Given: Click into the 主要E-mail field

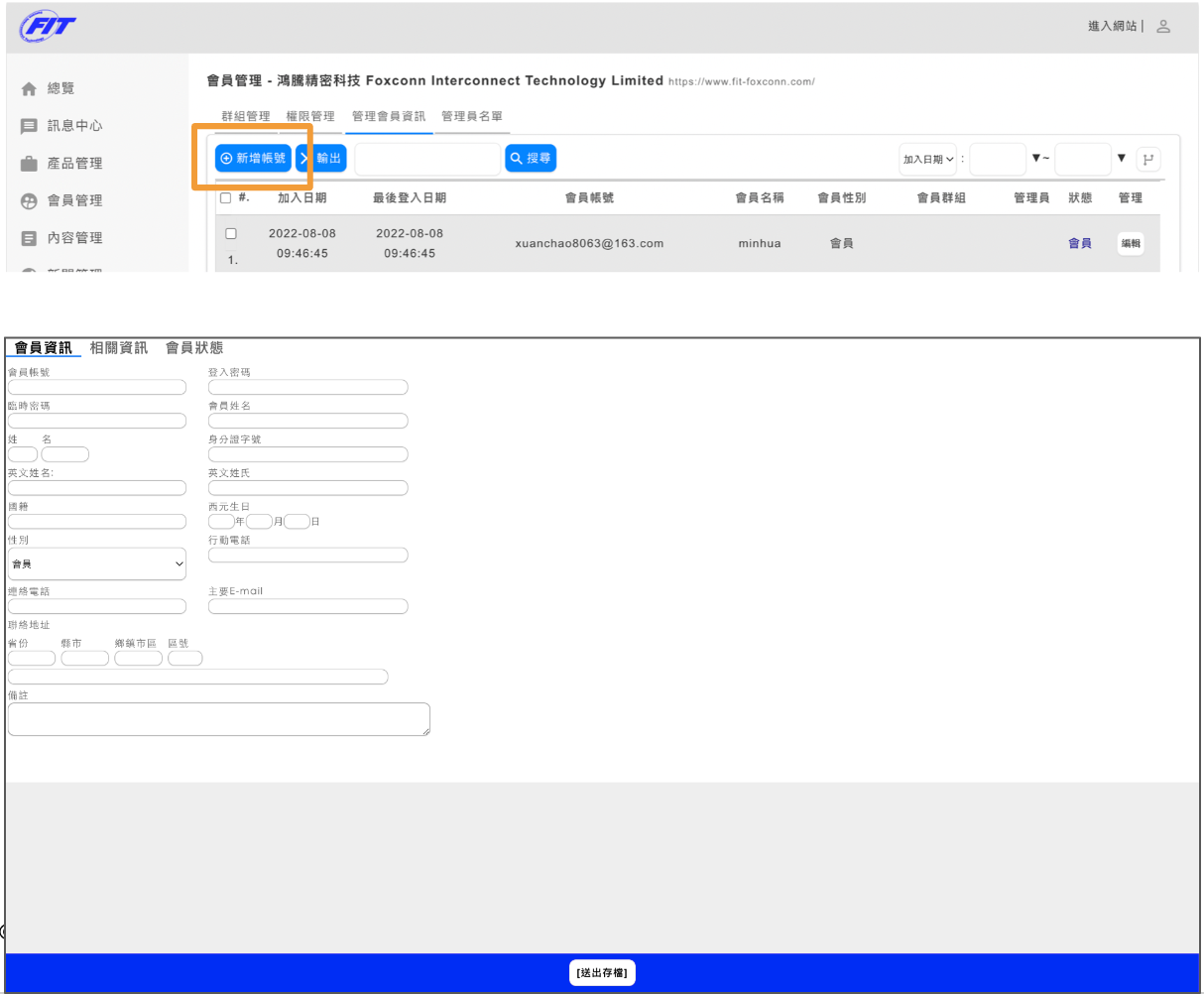Looking at the screenshot, I should tap(308, 606).
